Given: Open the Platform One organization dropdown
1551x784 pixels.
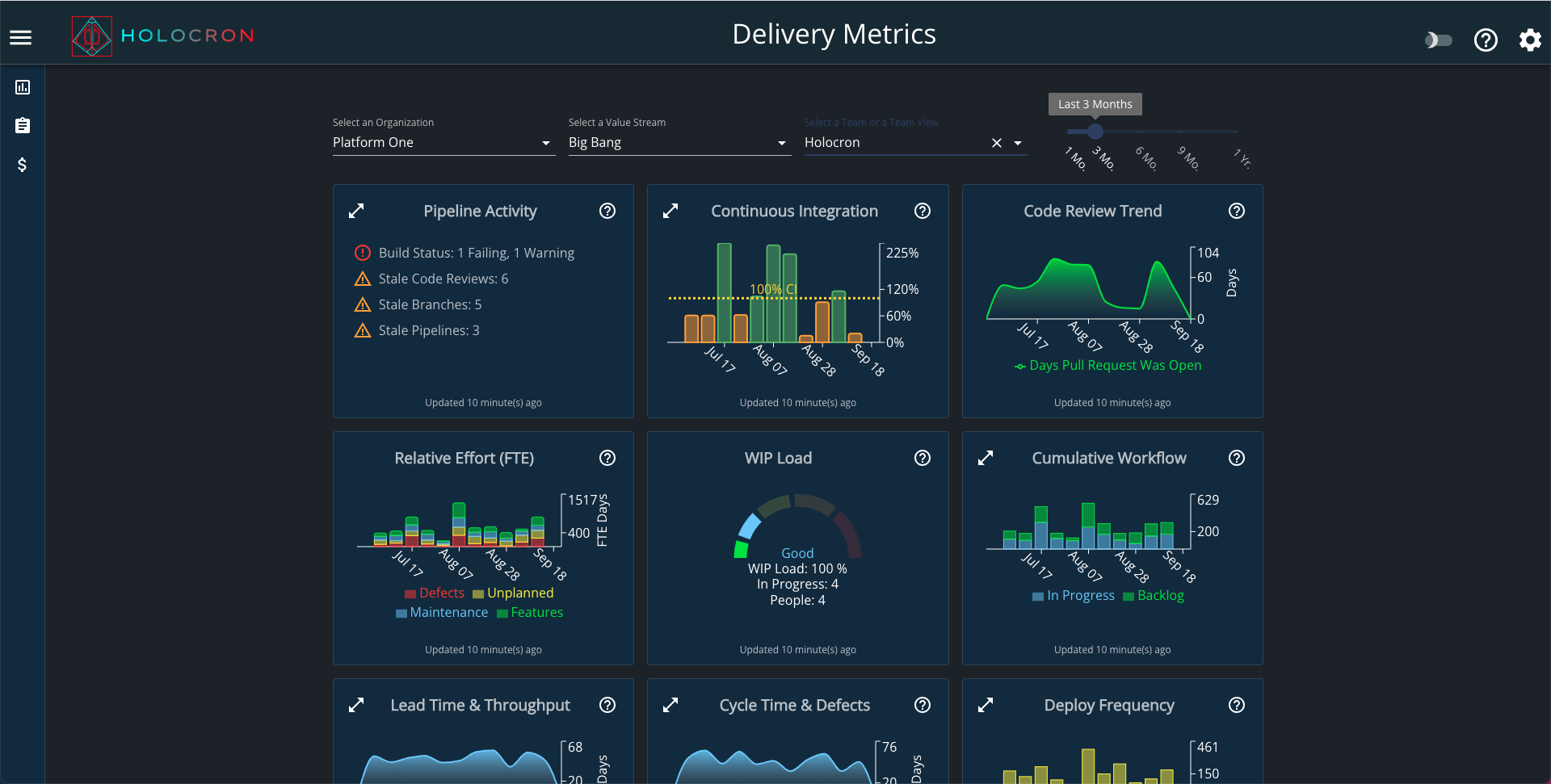Looking at the screenshot, I should click(x=443, y=143).
